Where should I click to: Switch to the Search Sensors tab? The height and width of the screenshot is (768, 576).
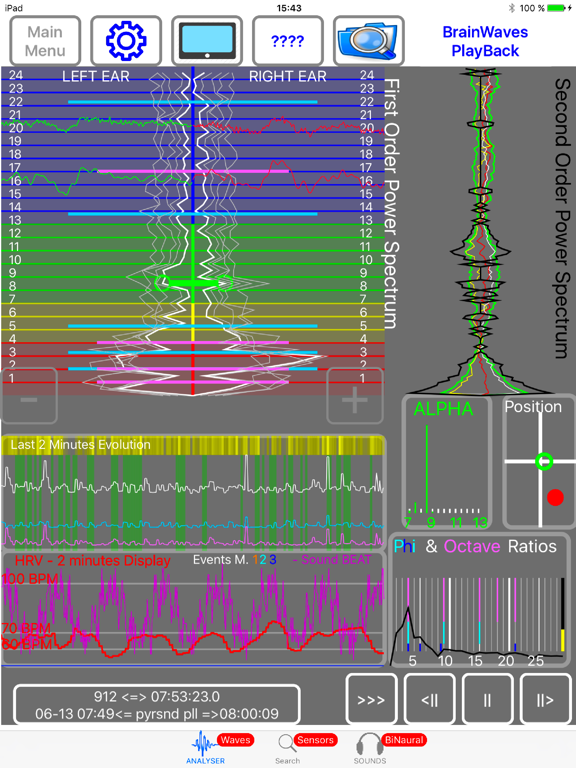pyautogui.click(x=307, y=747)
